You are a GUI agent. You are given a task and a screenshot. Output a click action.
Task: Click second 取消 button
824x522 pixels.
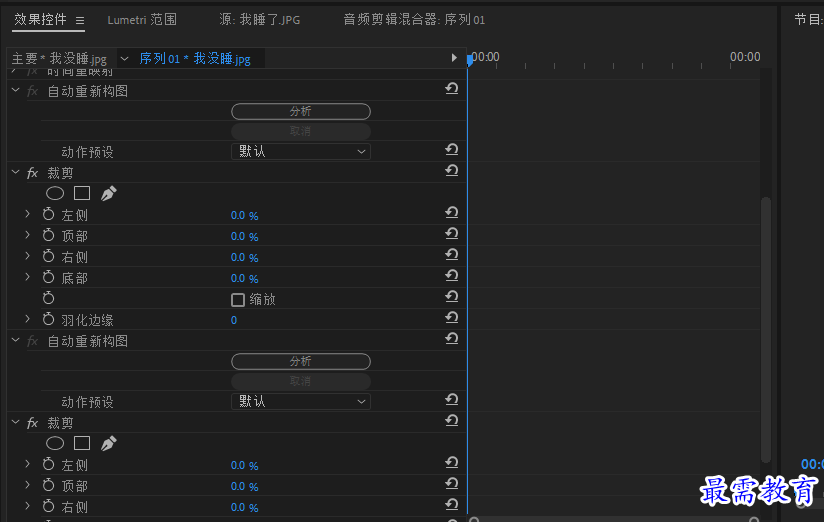tap(301, 381)
